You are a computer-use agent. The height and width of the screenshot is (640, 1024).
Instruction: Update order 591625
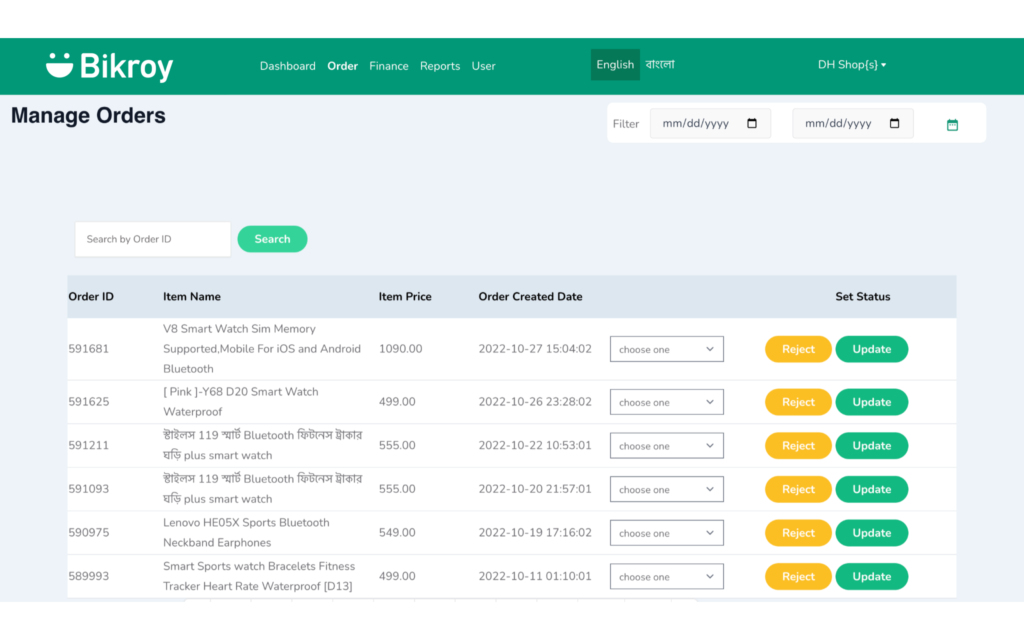[x=872, y=402]
